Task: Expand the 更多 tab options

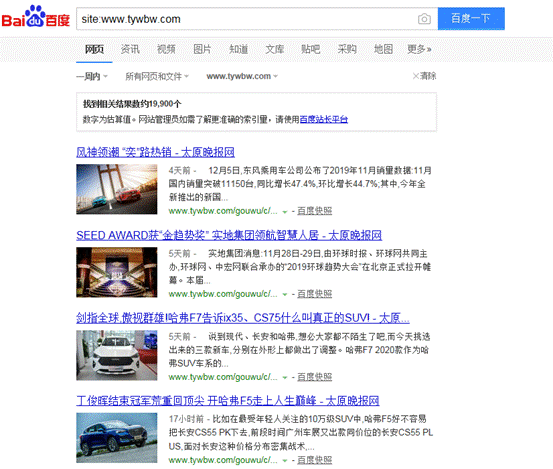Action: tap(419, 49)
